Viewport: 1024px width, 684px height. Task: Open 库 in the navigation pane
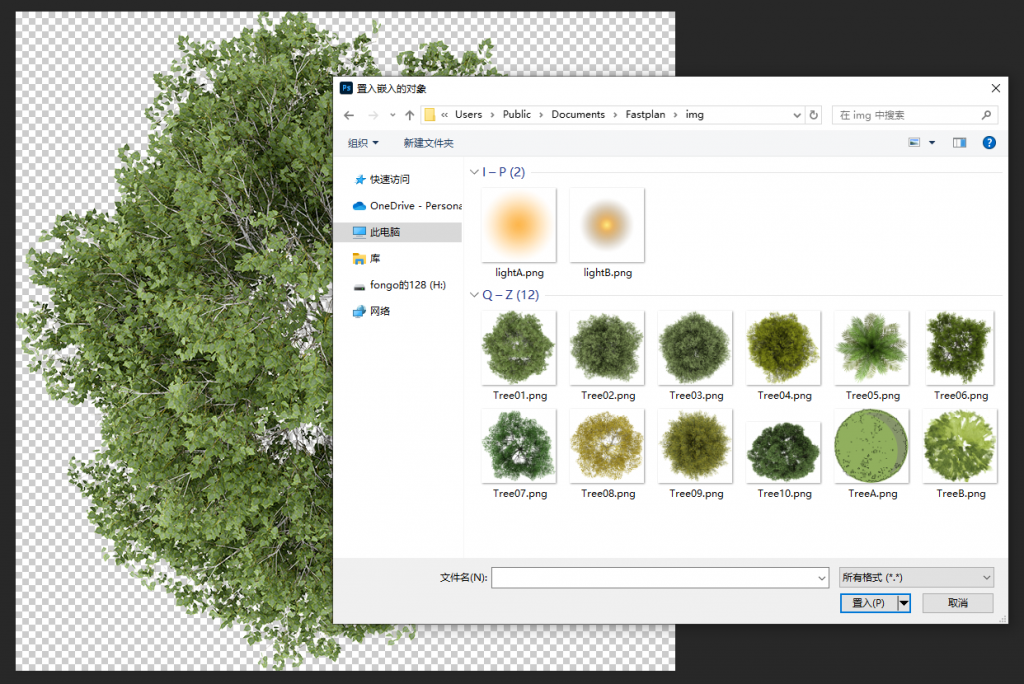click(x=366, y=259)
